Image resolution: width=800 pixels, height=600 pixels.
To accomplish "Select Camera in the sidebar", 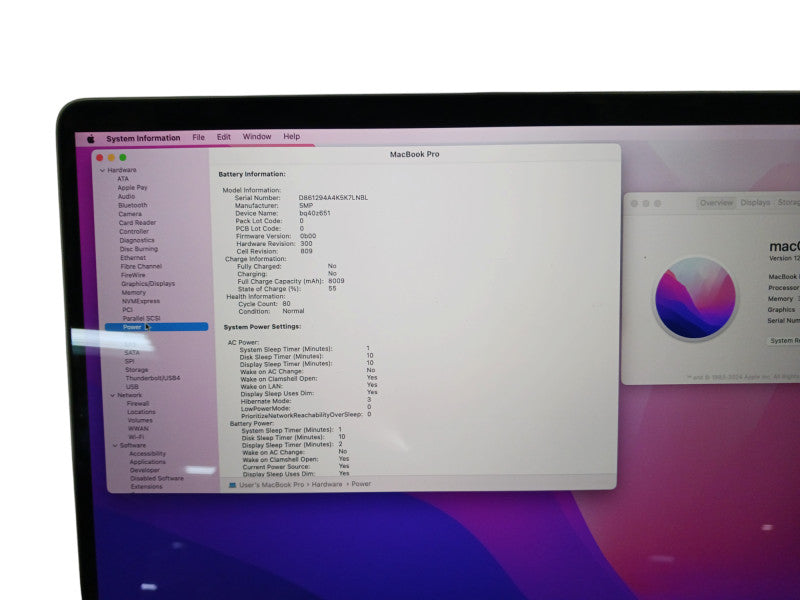I will [x=130, y=214].
